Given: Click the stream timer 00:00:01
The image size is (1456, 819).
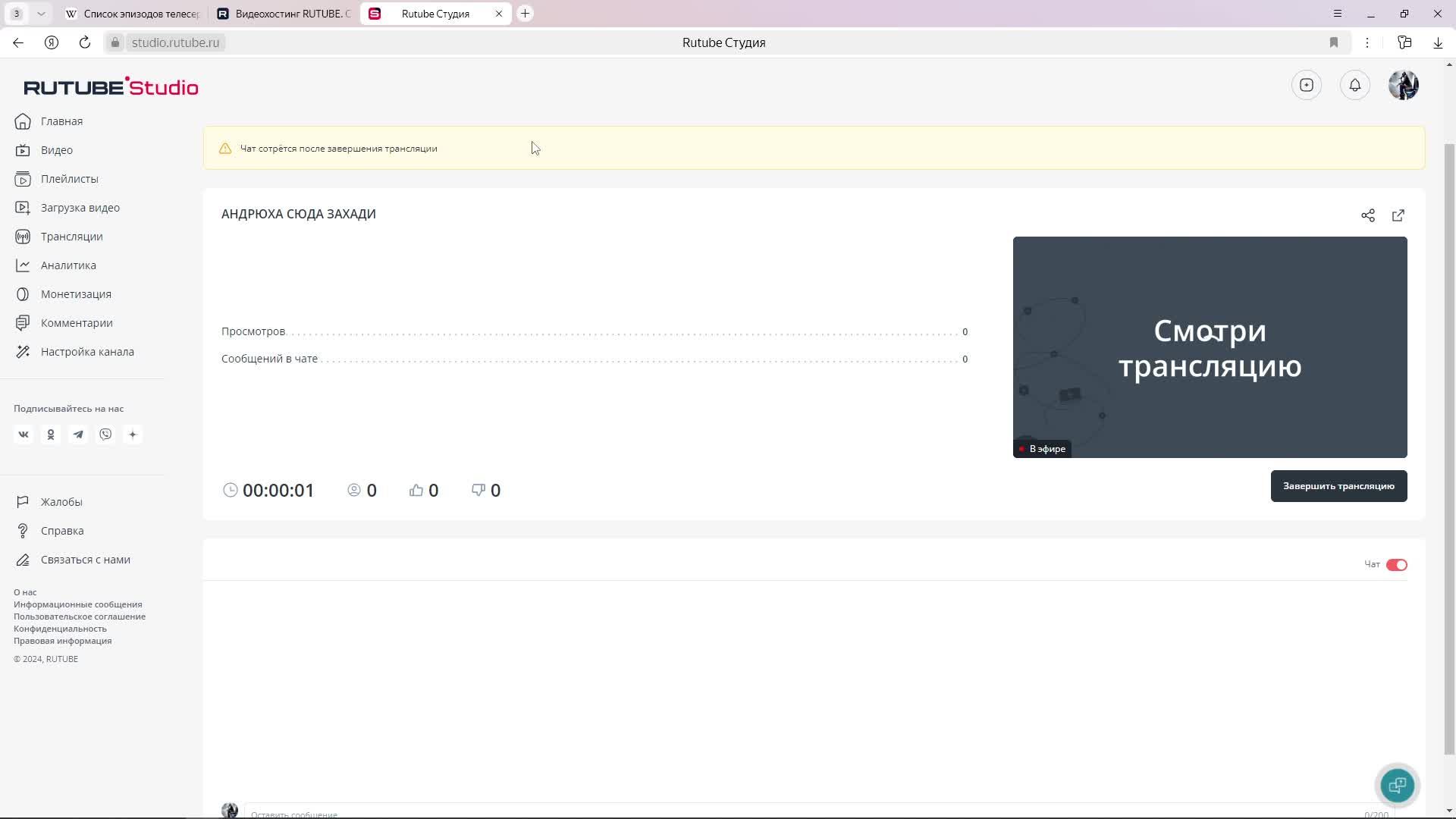Looking at the screenshot, I should (x=278, y=491).
